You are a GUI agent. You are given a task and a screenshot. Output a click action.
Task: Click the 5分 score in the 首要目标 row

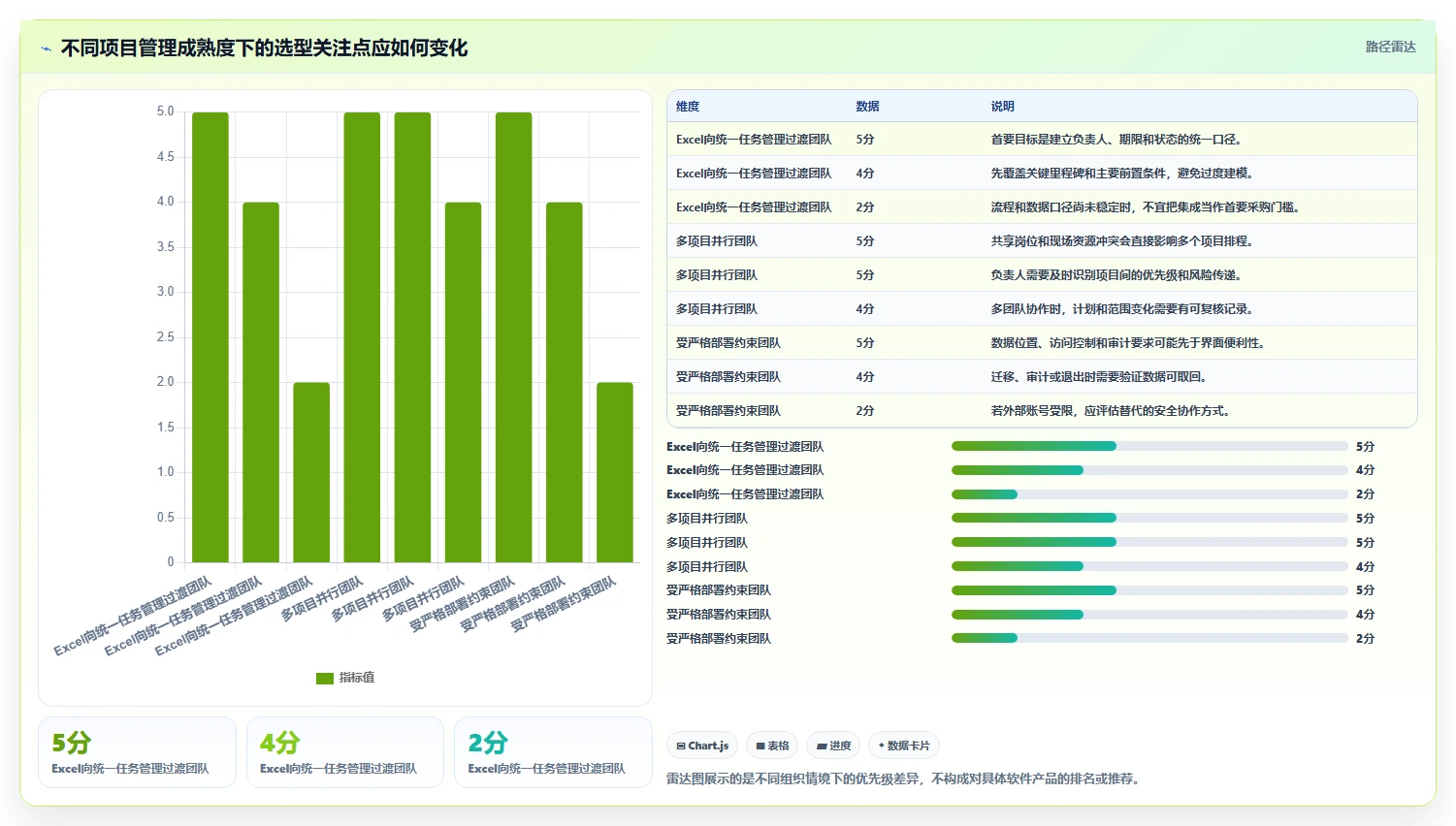pos(865,140)
